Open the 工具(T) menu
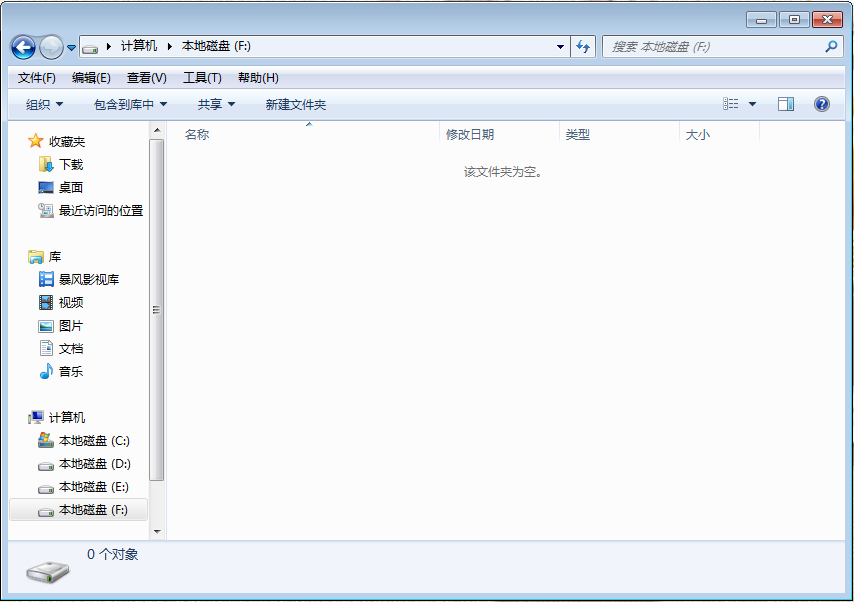 pyautogui.click(x=202, y=78)
